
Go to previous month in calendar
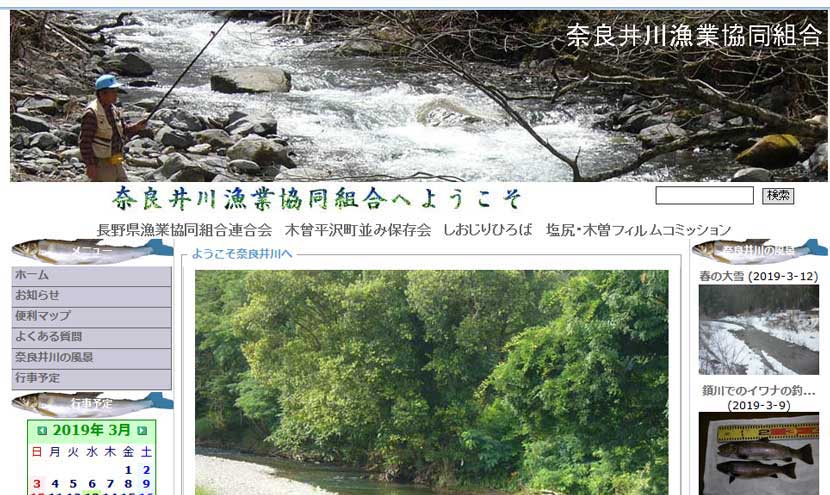pos(42,431)
